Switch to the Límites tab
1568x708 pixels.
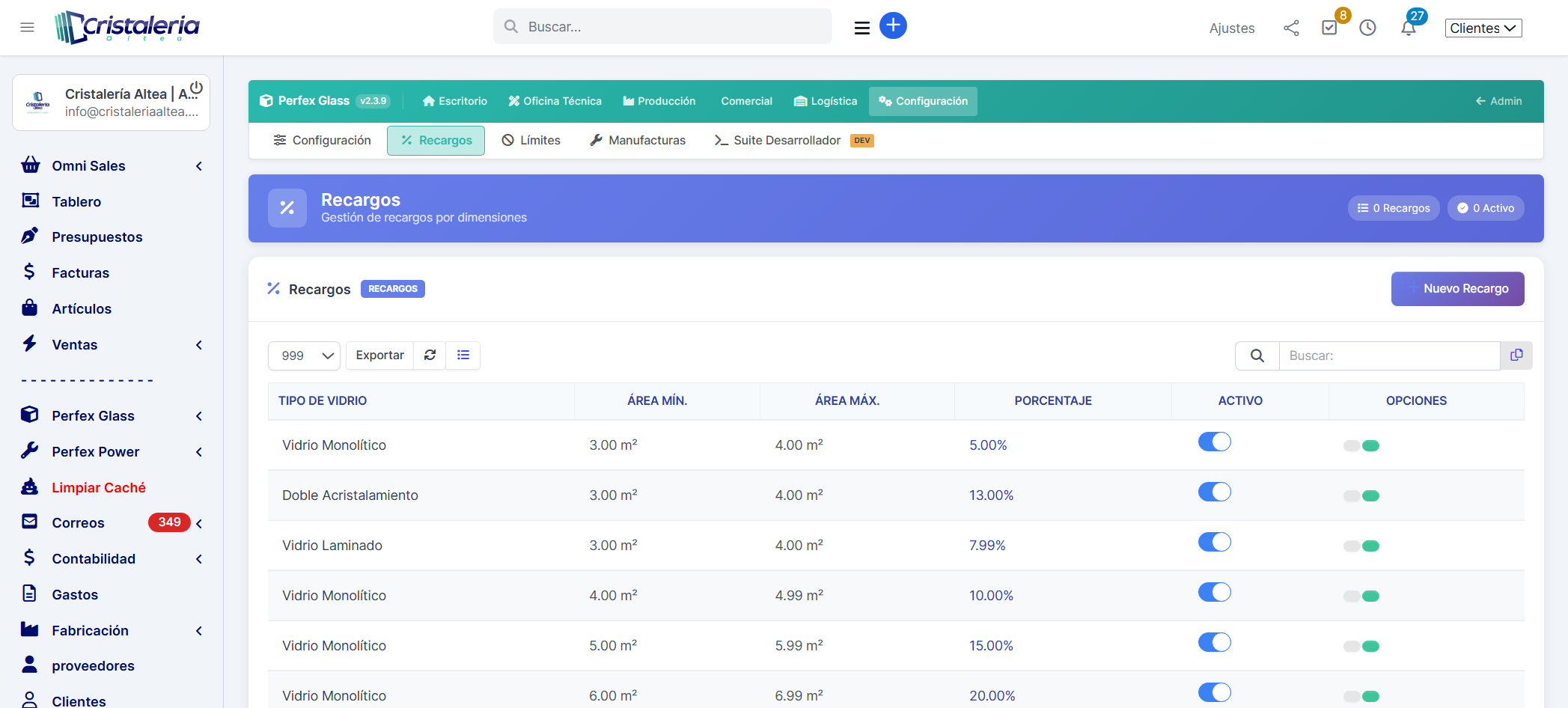coord(531,141)
